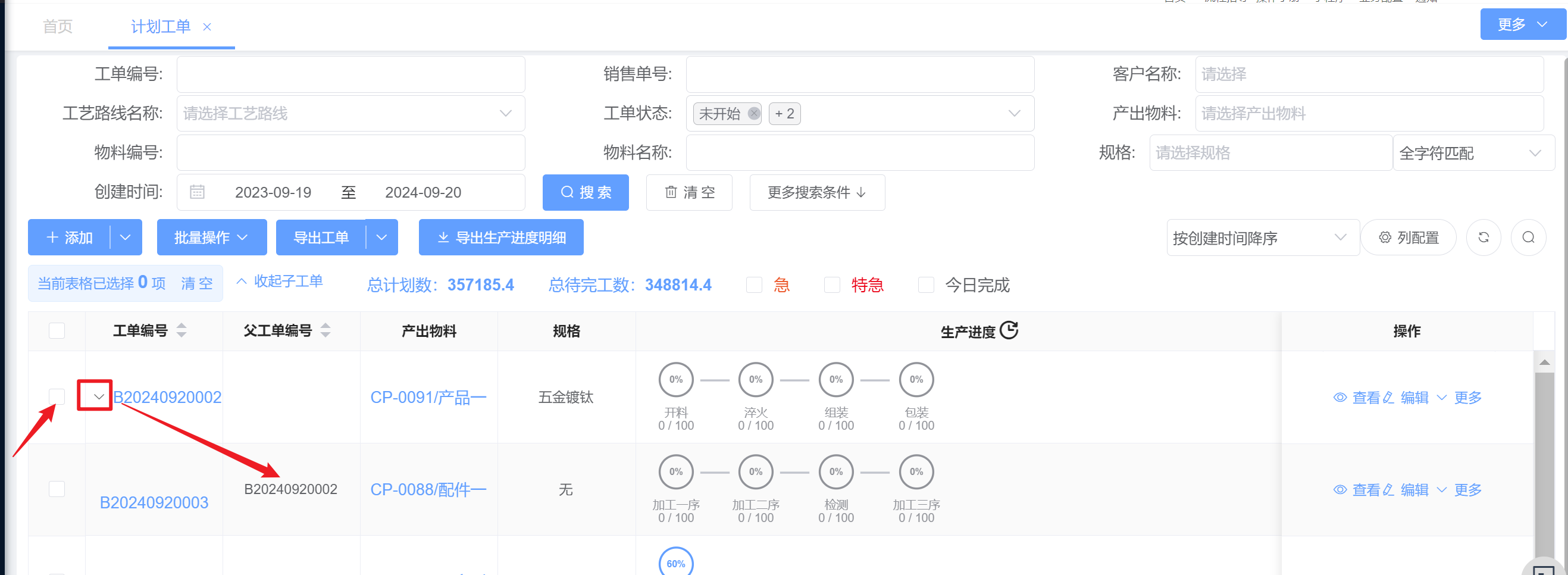Open 更多 actions for row B20240920003
The image size is (1568, 575).
1460,490
